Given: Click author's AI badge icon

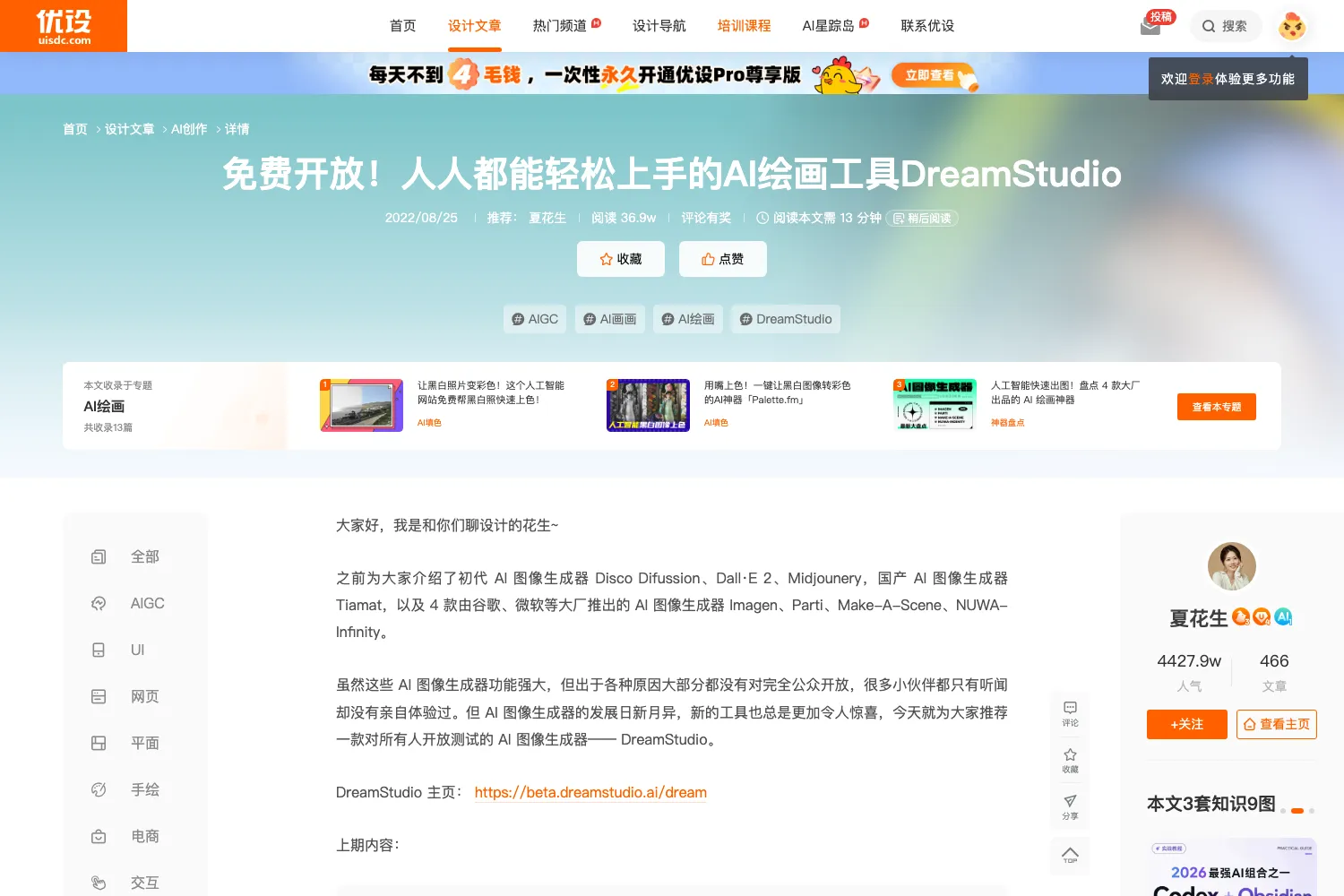Looking at the screenshot, I should pos(1283,616).
